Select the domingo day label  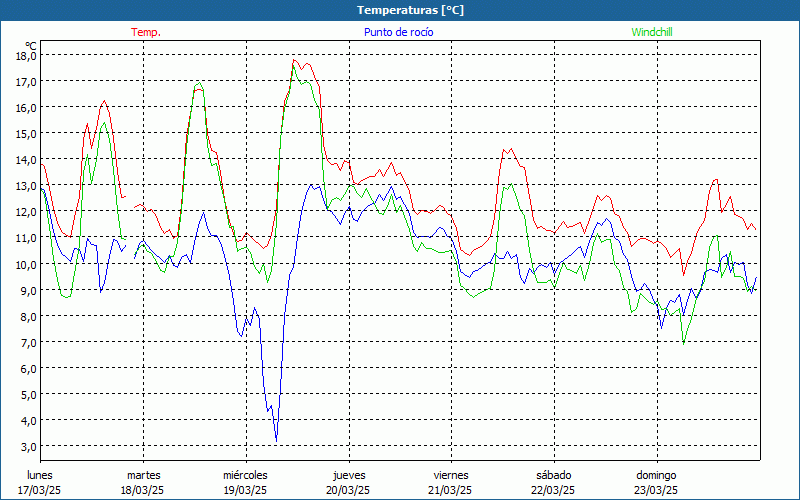click(656, 475)
